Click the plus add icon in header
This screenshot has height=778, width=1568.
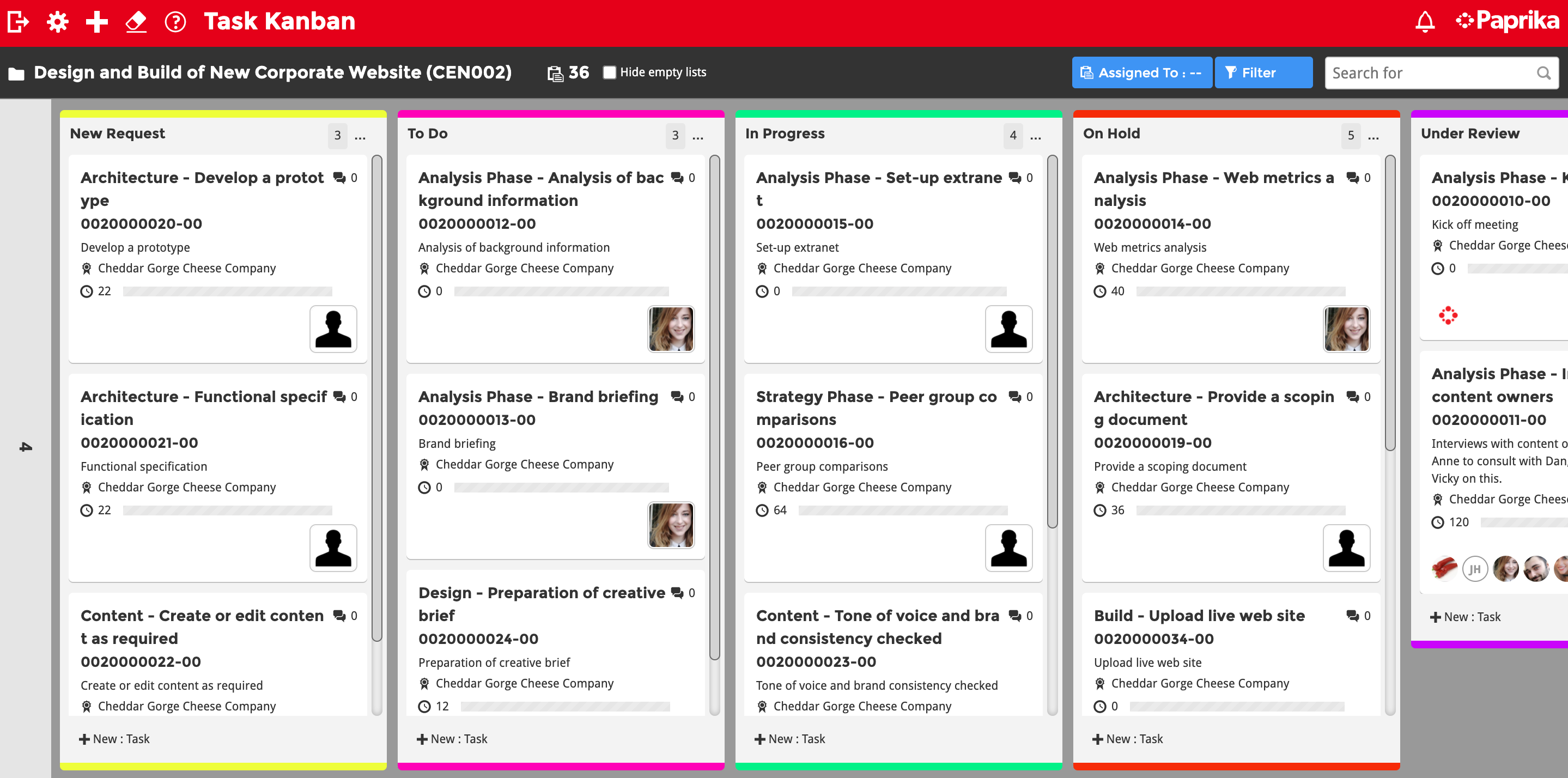pos(97,22)
